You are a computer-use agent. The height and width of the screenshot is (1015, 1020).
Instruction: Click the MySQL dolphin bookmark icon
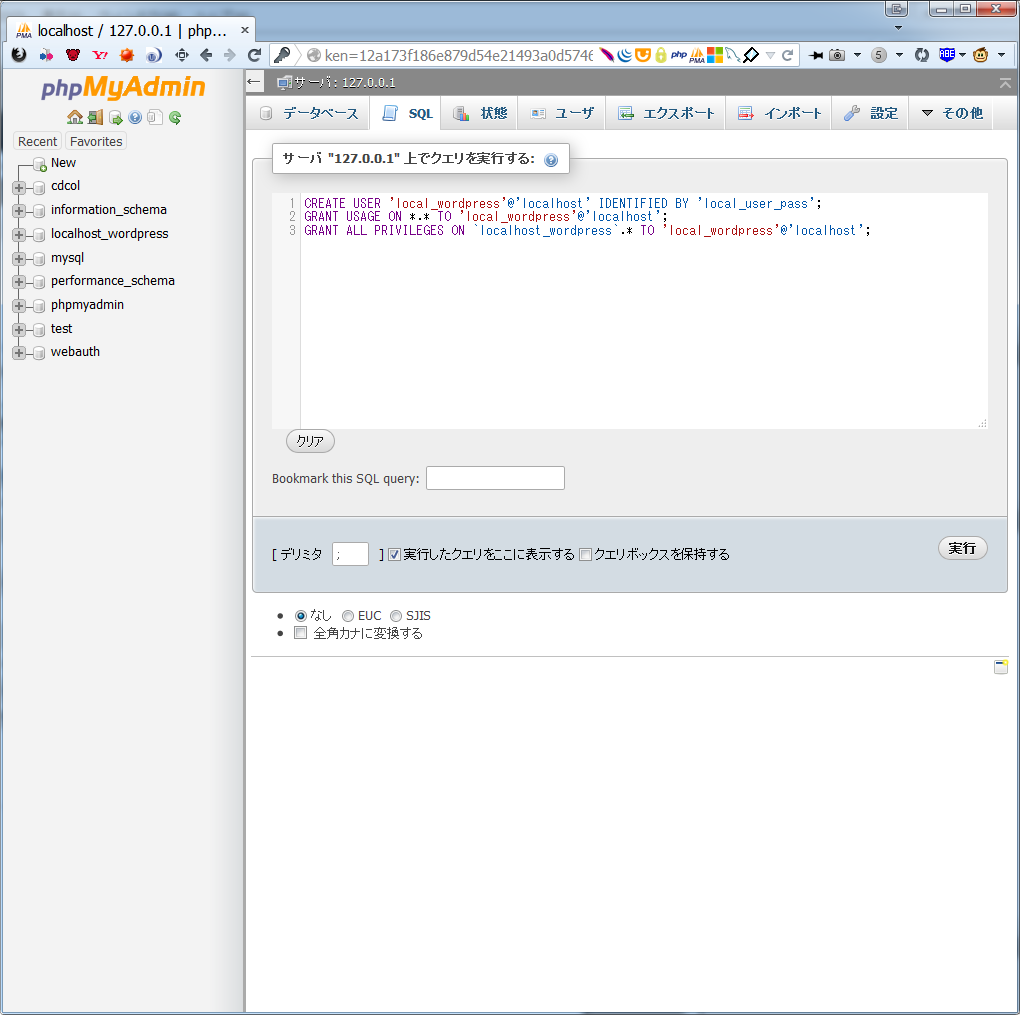click(x=732, y=55)
